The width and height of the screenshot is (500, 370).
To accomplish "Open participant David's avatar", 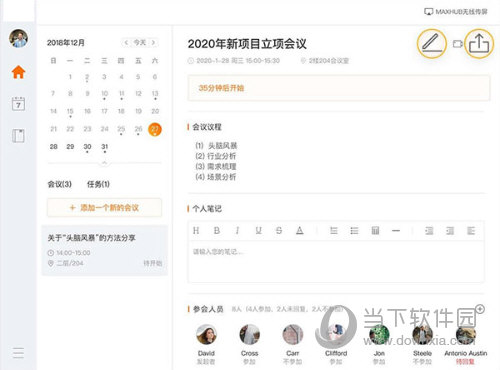I will click(206, 334).
